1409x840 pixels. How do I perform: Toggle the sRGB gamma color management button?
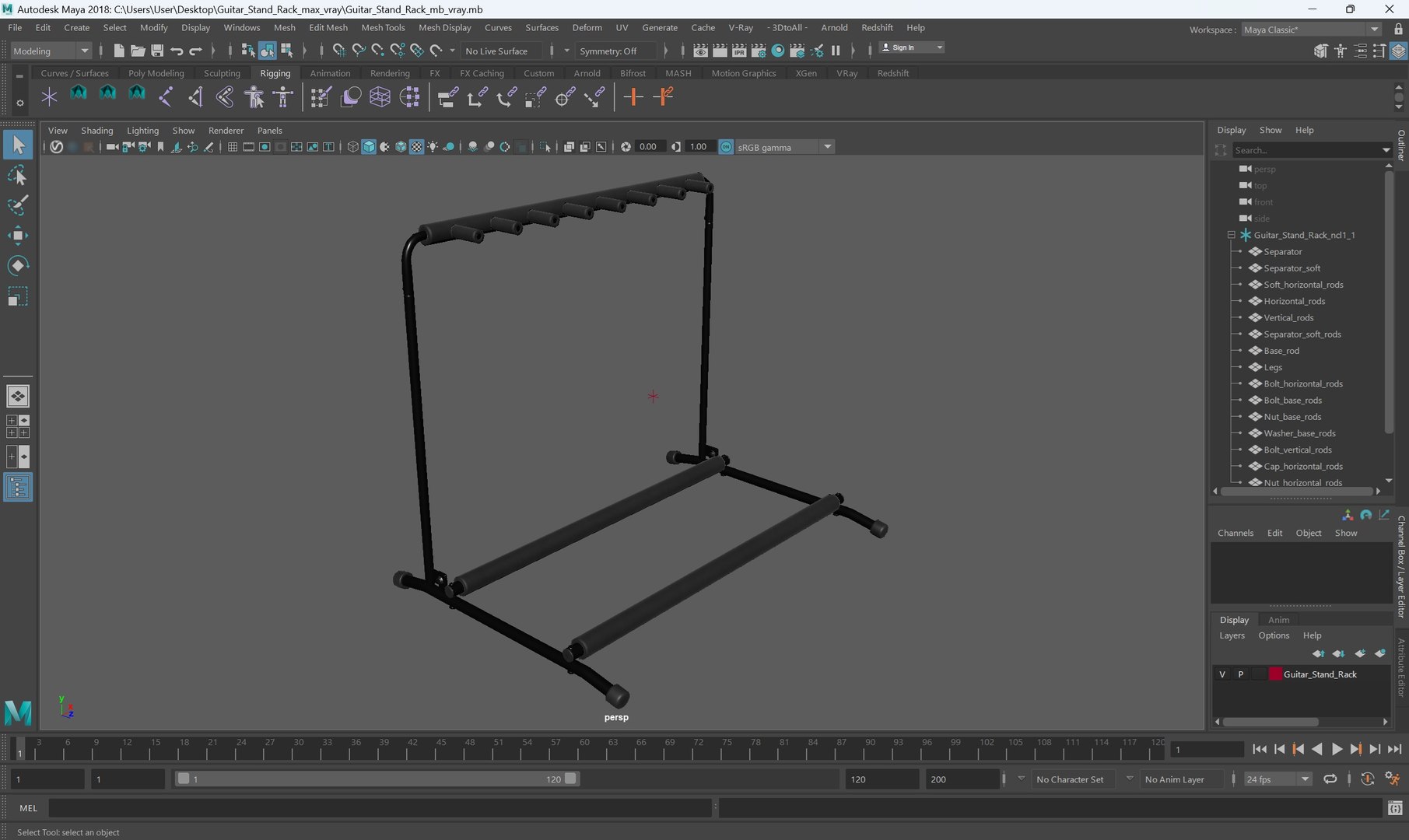tap(726, 147)
